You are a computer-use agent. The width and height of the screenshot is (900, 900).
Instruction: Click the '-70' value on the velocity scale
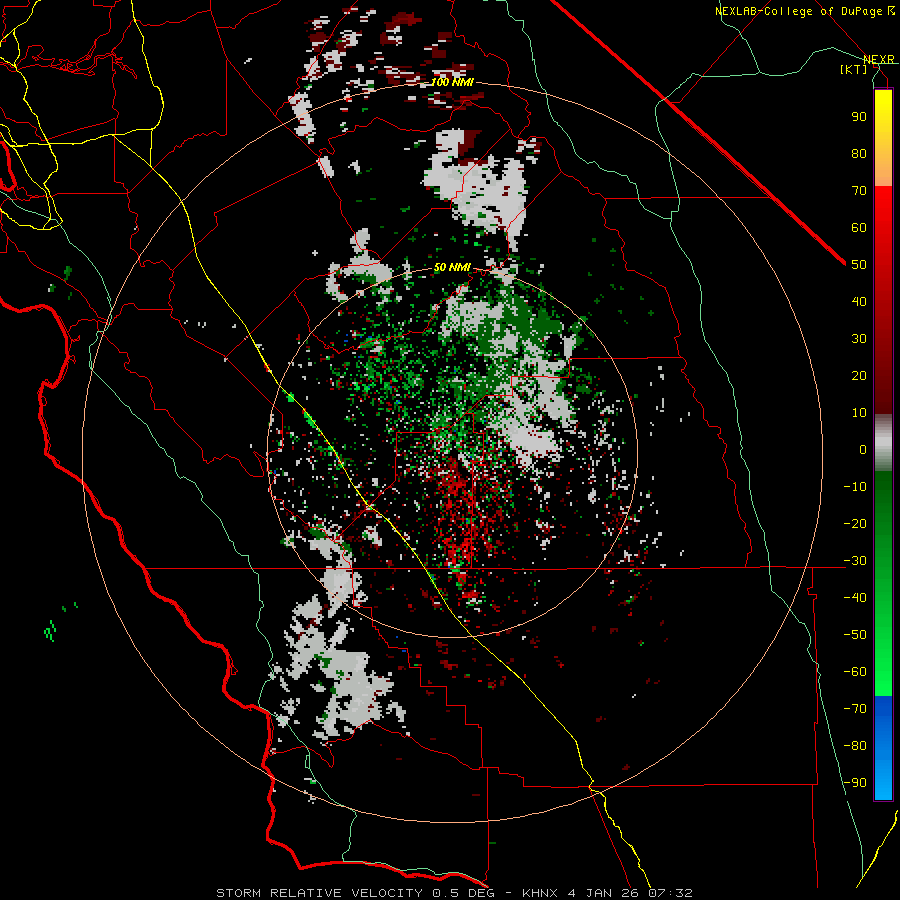coord(855,709)
